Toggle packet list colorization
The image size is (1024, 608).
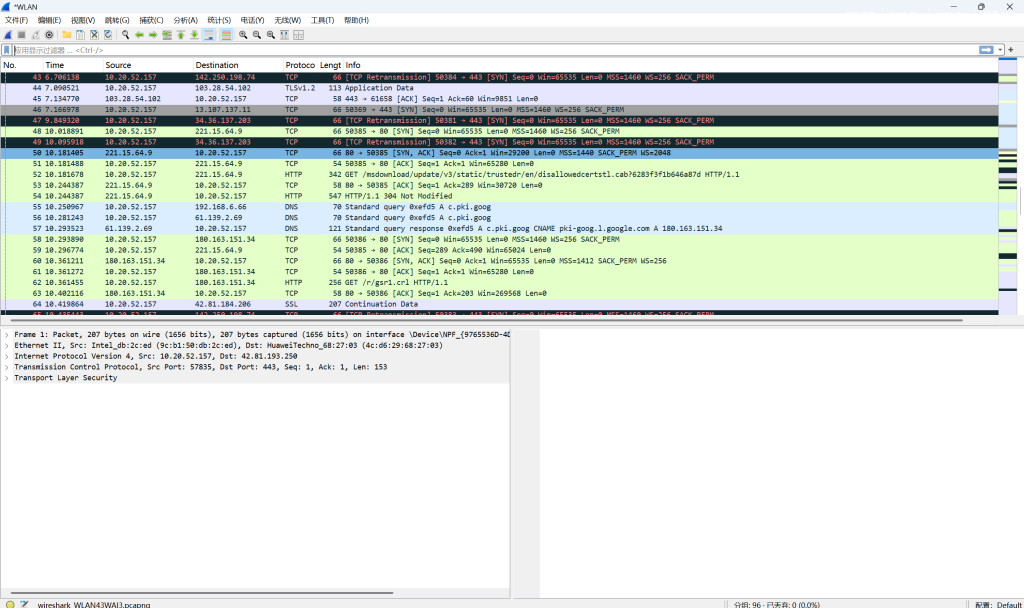click(226, 35)
